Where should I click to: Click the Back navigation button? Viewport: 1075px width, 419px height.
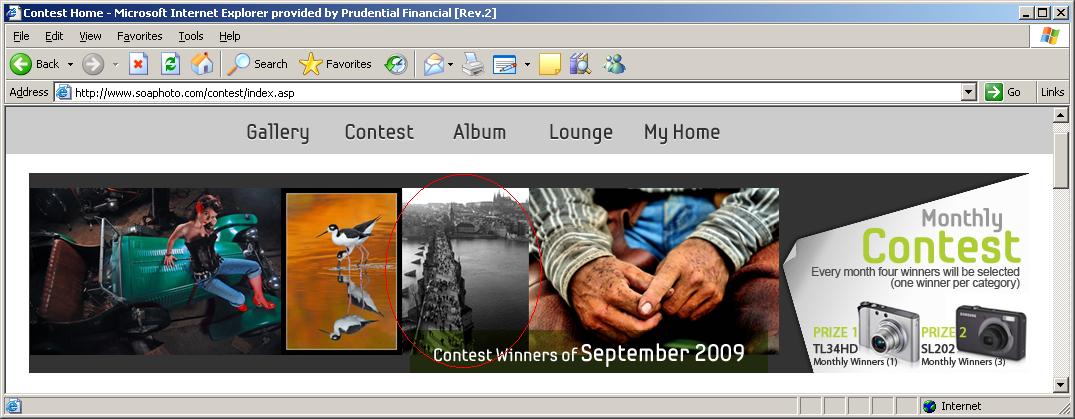pyautogui.click(x=35, y=64)
